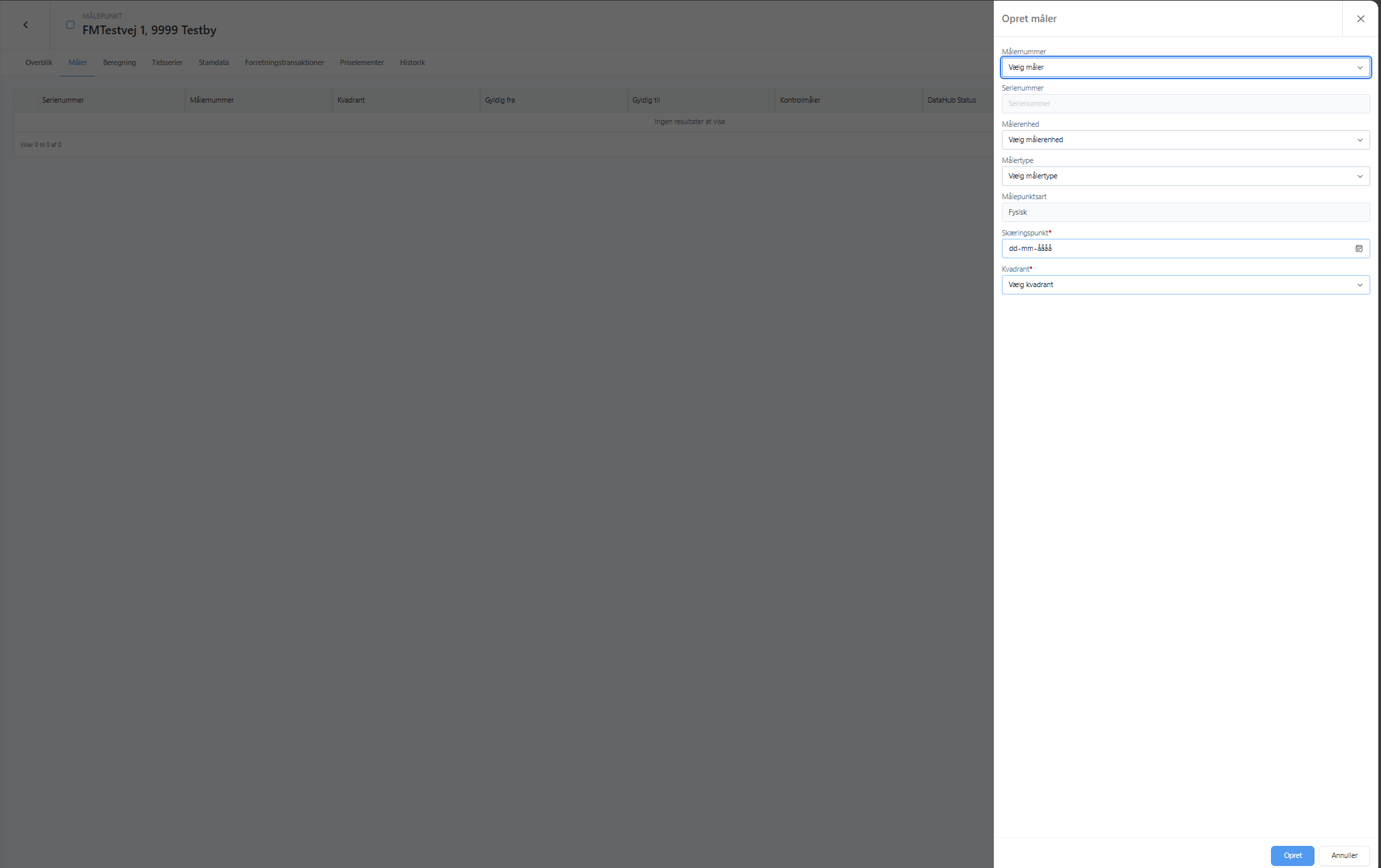Click the 'Opret måler' panel title
1381x868 pixels.
(1029, 19)
